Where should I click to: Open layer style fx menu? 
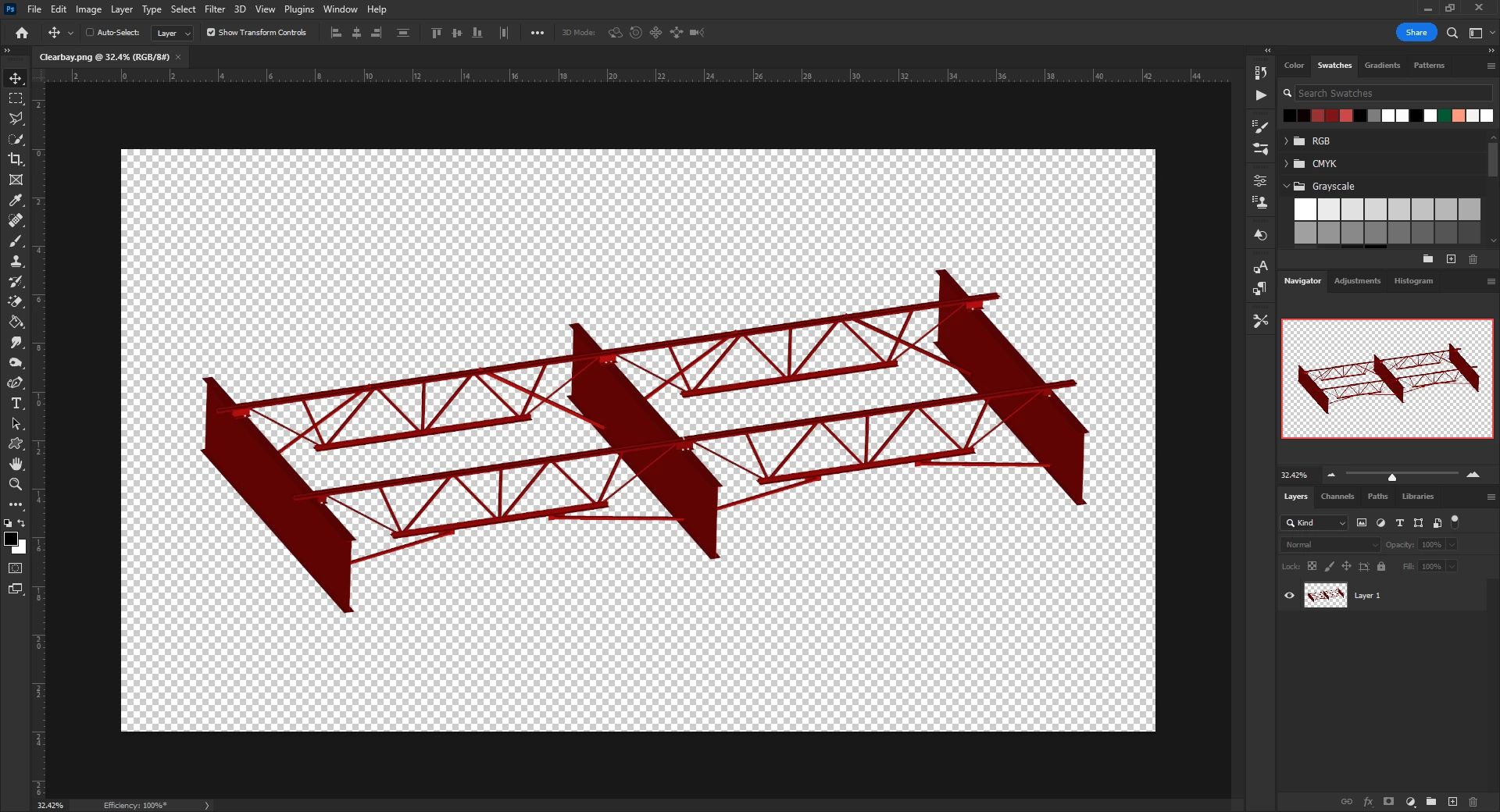tap(1368, 802)
